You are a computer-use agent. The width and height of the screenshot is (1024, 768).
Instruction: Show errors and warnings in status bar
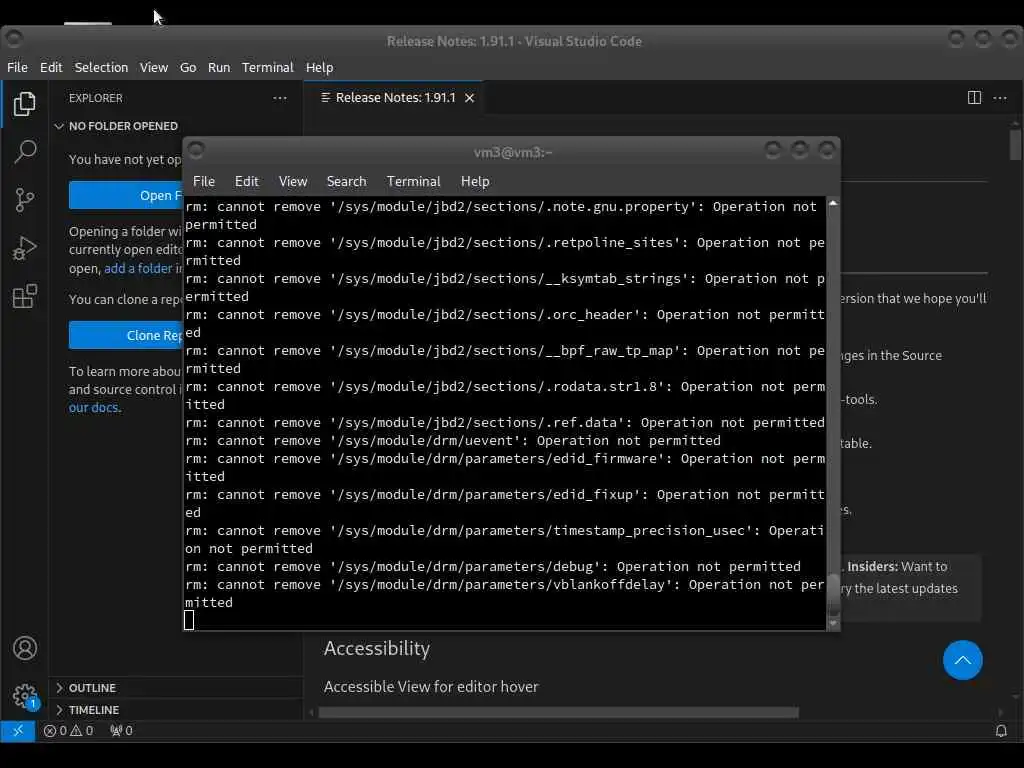pyautogui.click(x=69, y=731)
